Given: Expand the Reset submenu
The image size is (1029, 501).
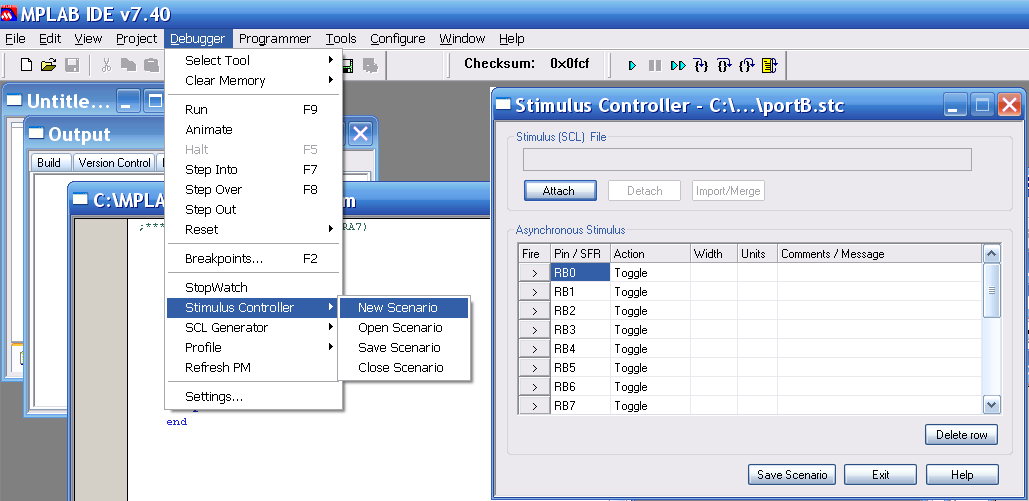Looking at the screenshot, I should [253, 230].
